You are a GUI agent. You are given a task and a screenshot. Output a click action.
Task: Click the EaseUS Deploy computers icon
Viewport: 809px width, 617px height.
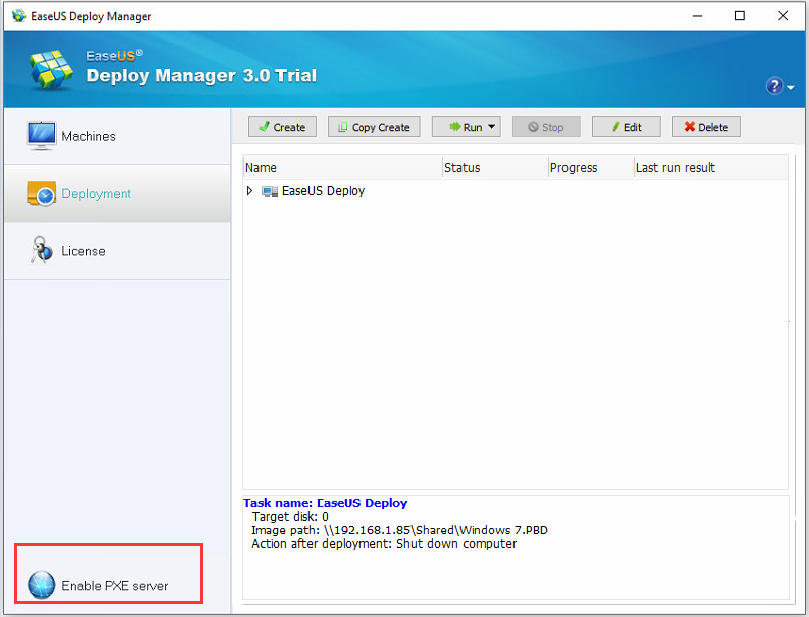270,191
